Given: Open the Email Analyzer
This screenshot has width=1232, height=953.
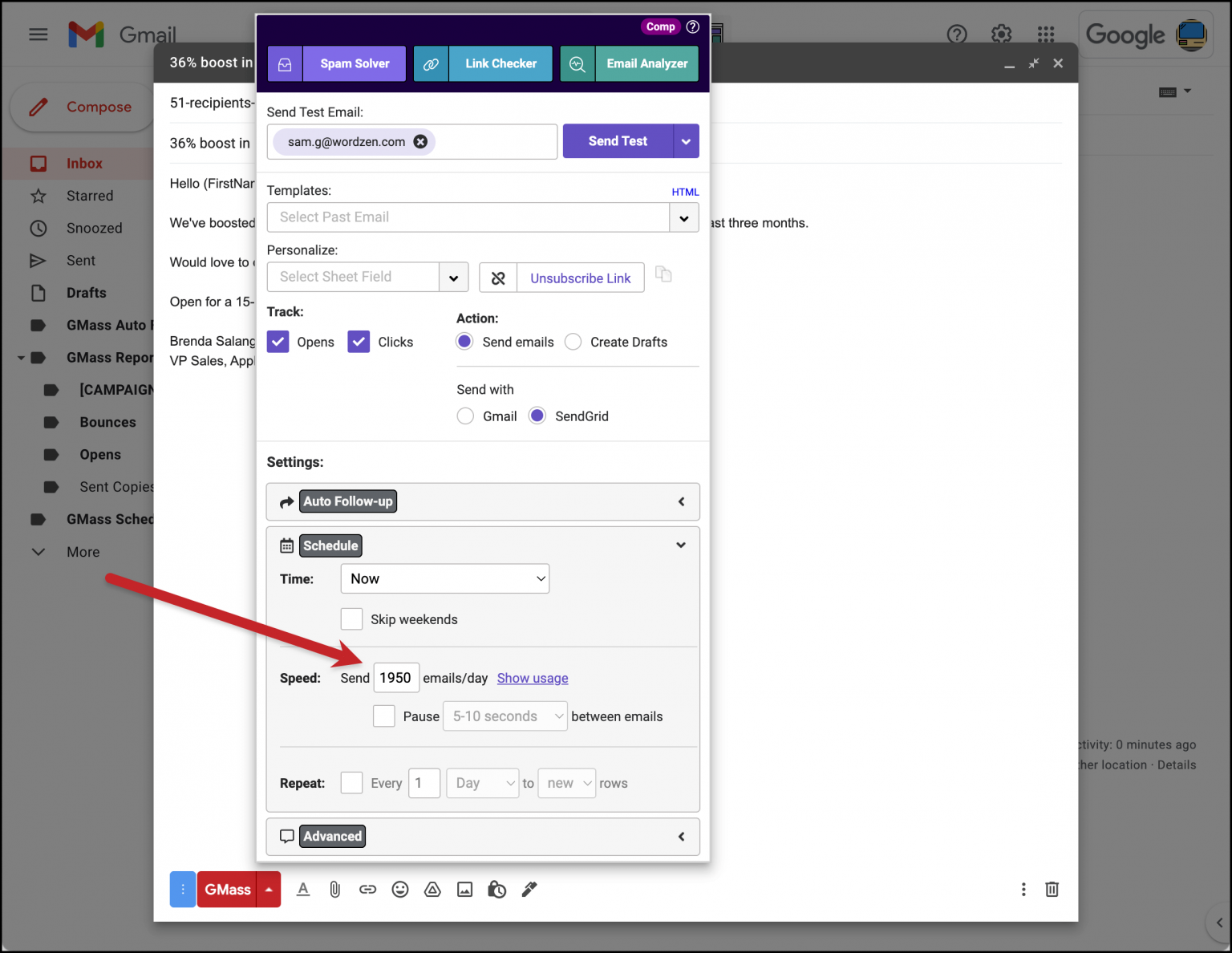Looking at the screenshot, I should (646, 63).
